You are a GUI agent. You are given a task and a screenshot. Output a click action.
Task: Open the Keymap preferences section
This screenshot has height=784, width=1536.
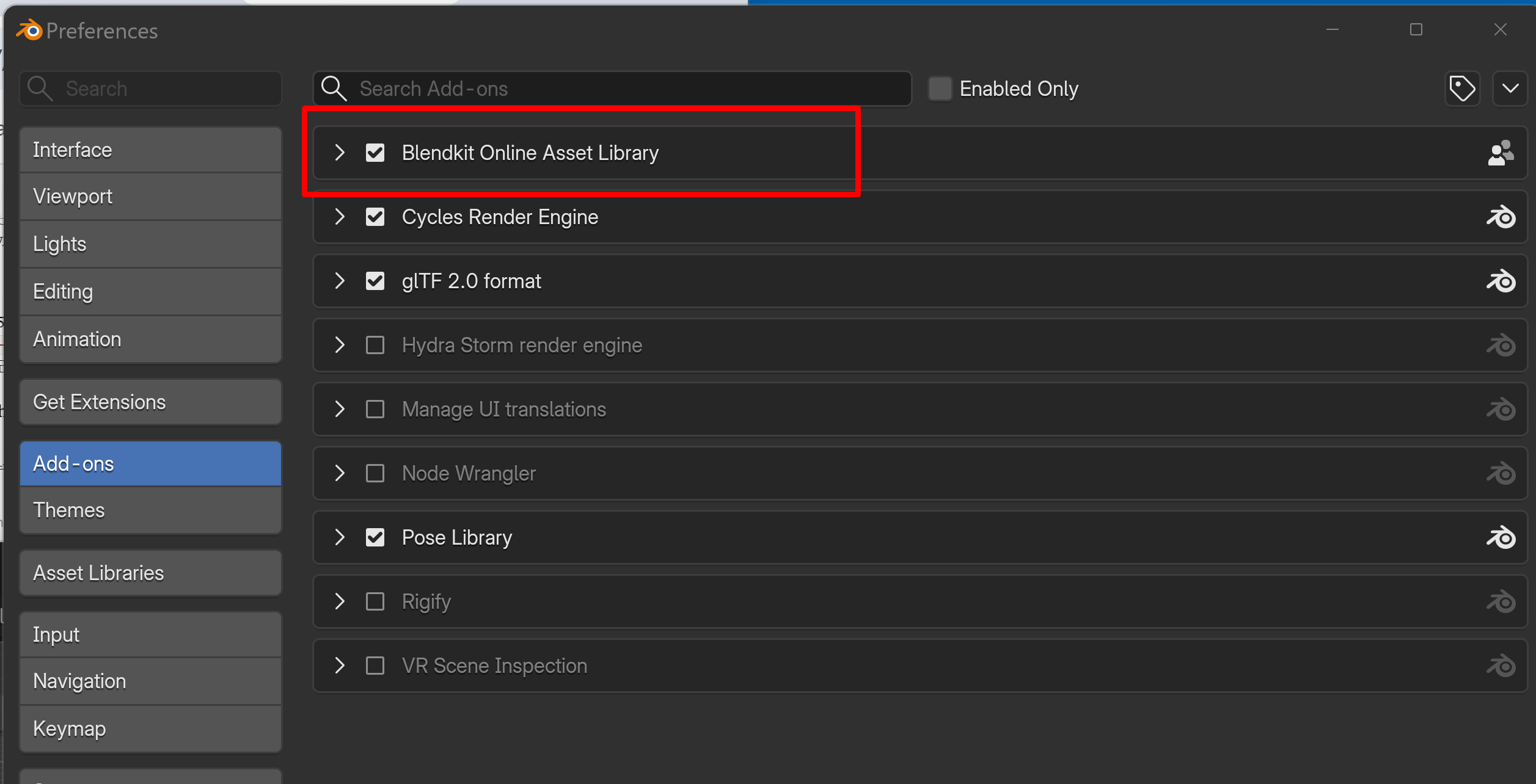coord(150,729)
